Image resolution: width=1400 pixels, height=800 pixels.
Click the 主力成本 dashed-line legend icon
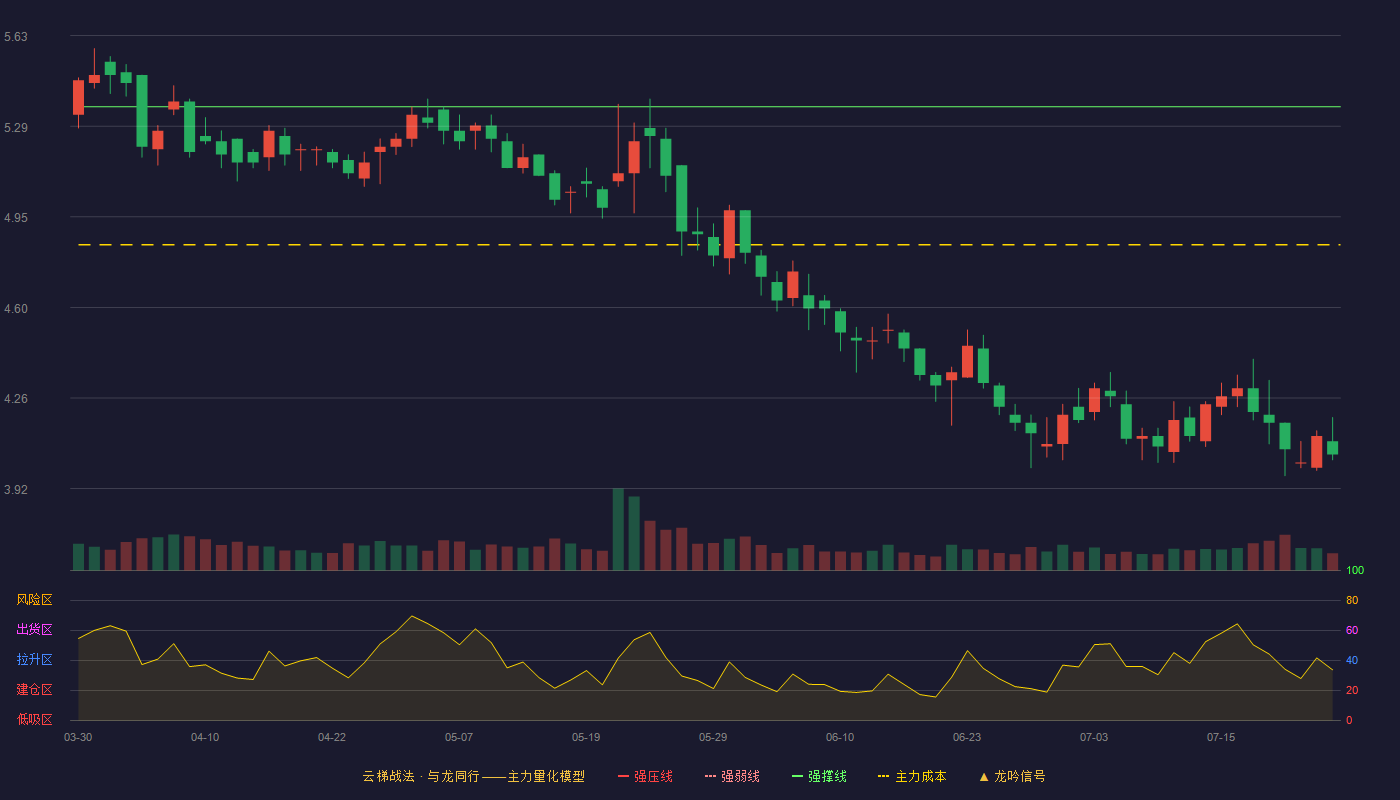(883, 776)
